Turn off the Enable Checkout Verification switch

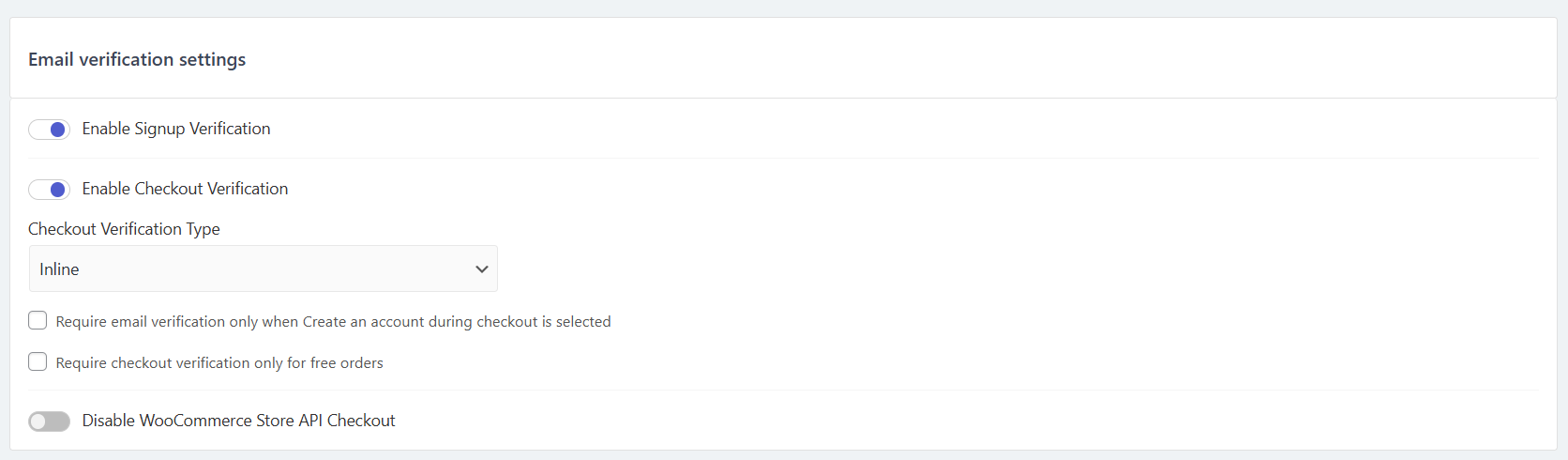[x=49, y=190]
